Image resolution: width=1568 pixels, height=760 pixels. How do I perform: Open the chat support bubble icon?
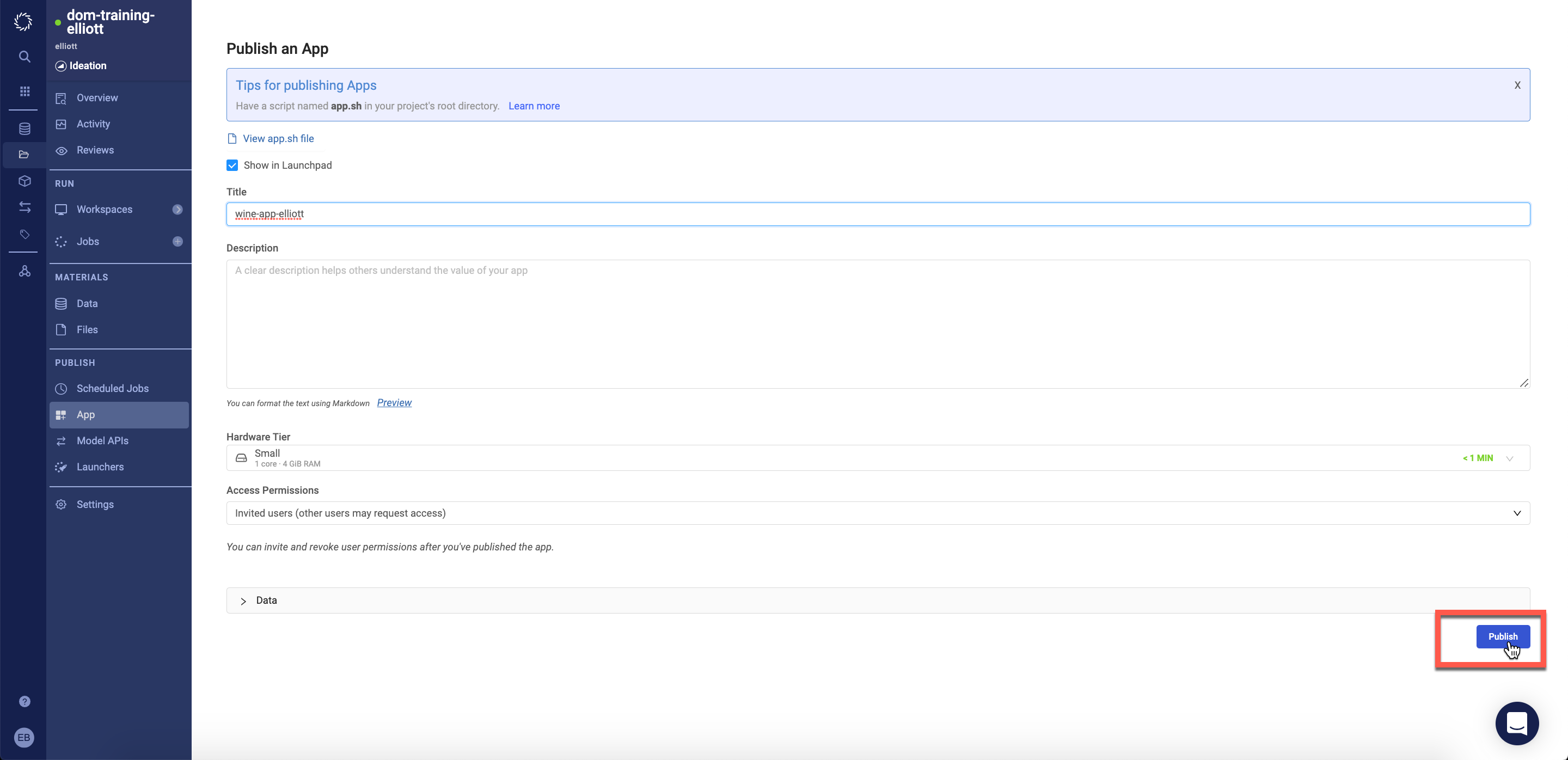coord(1516,723)
